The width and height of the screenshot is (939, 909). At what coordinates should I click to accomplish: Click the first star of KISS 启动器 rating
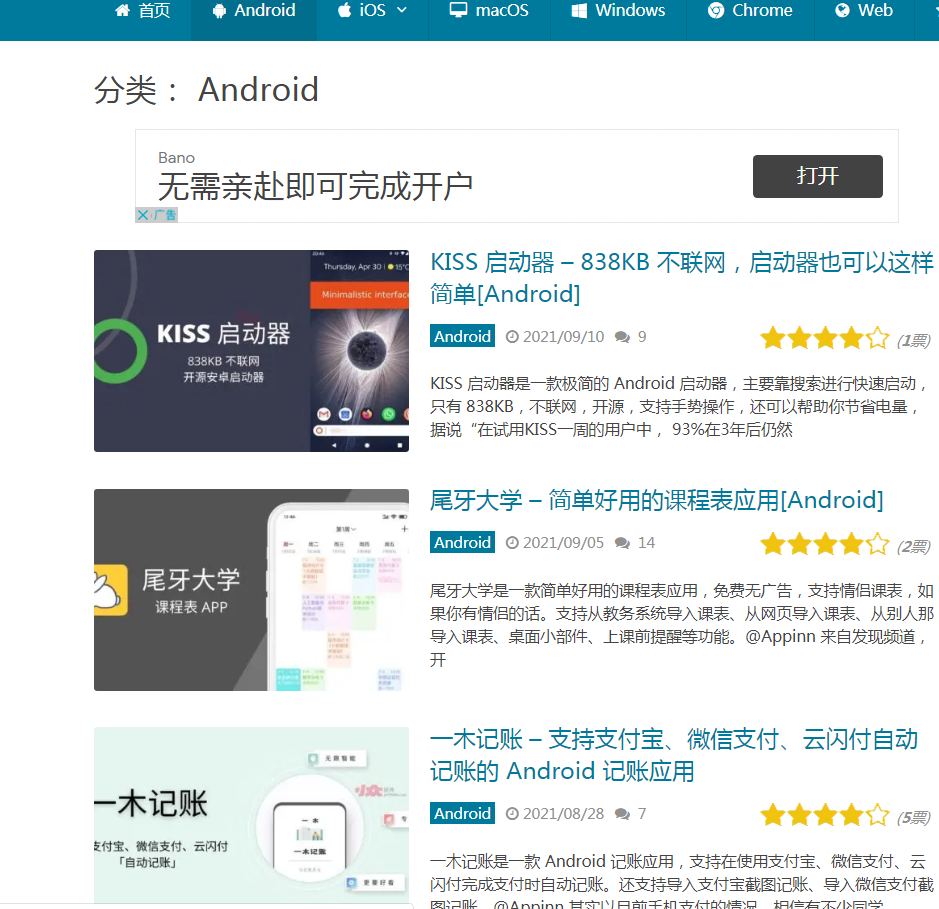tap(773, 338)
